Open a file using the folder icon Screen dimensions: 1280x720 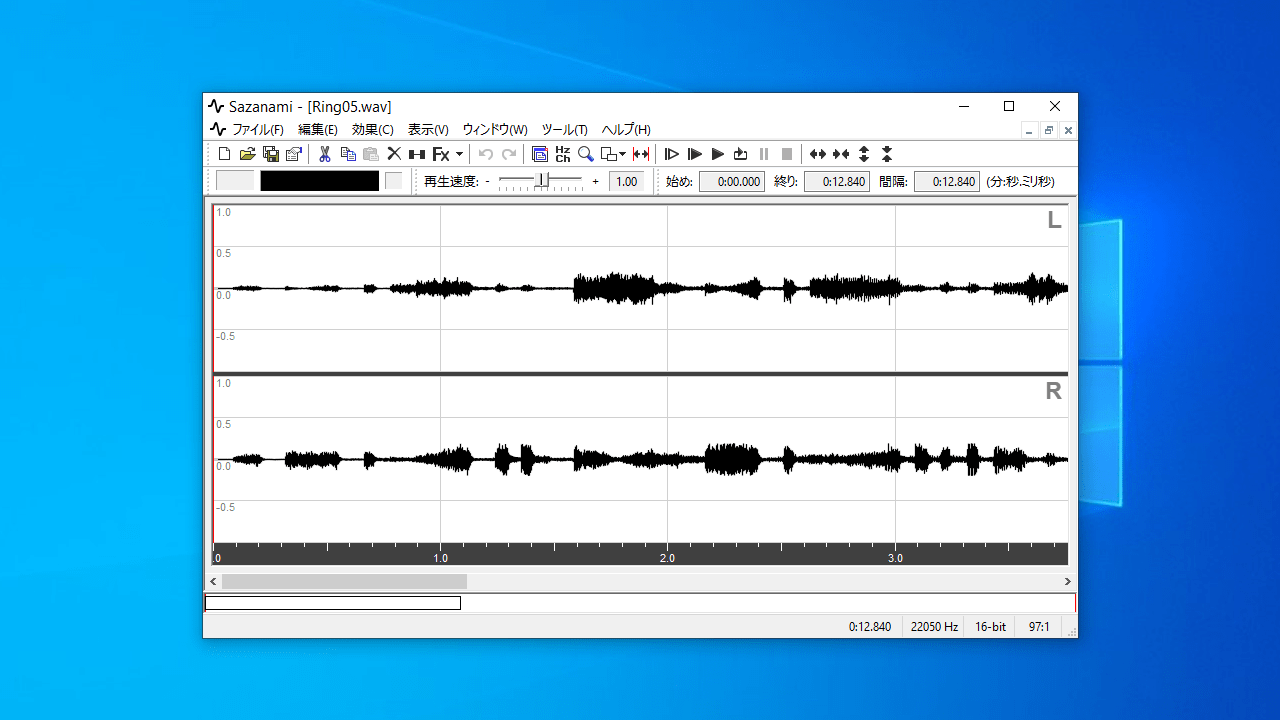click(247, 154)
